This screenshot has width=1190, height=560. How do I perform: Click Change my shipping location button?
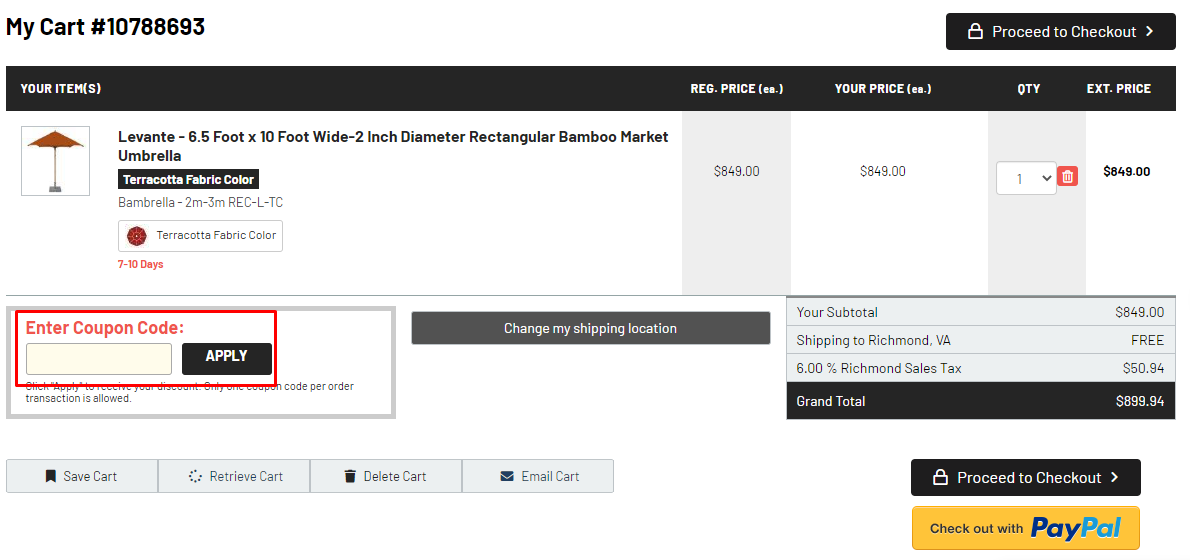point(590,328)
